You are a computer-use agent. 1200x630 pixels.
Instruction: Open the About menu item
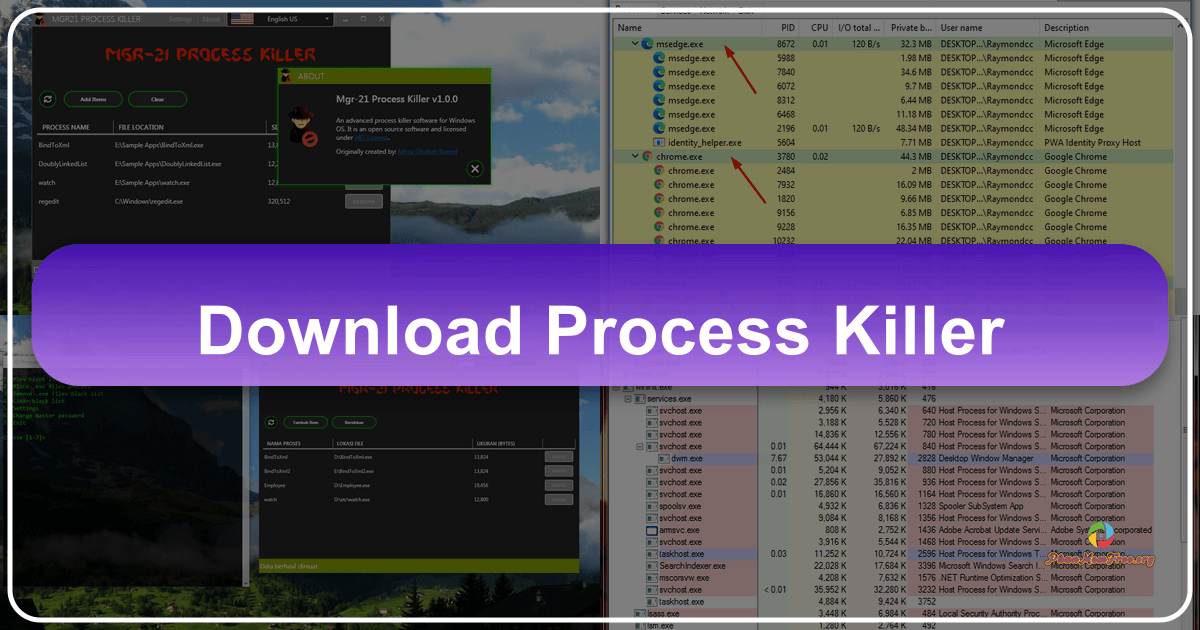211,19
